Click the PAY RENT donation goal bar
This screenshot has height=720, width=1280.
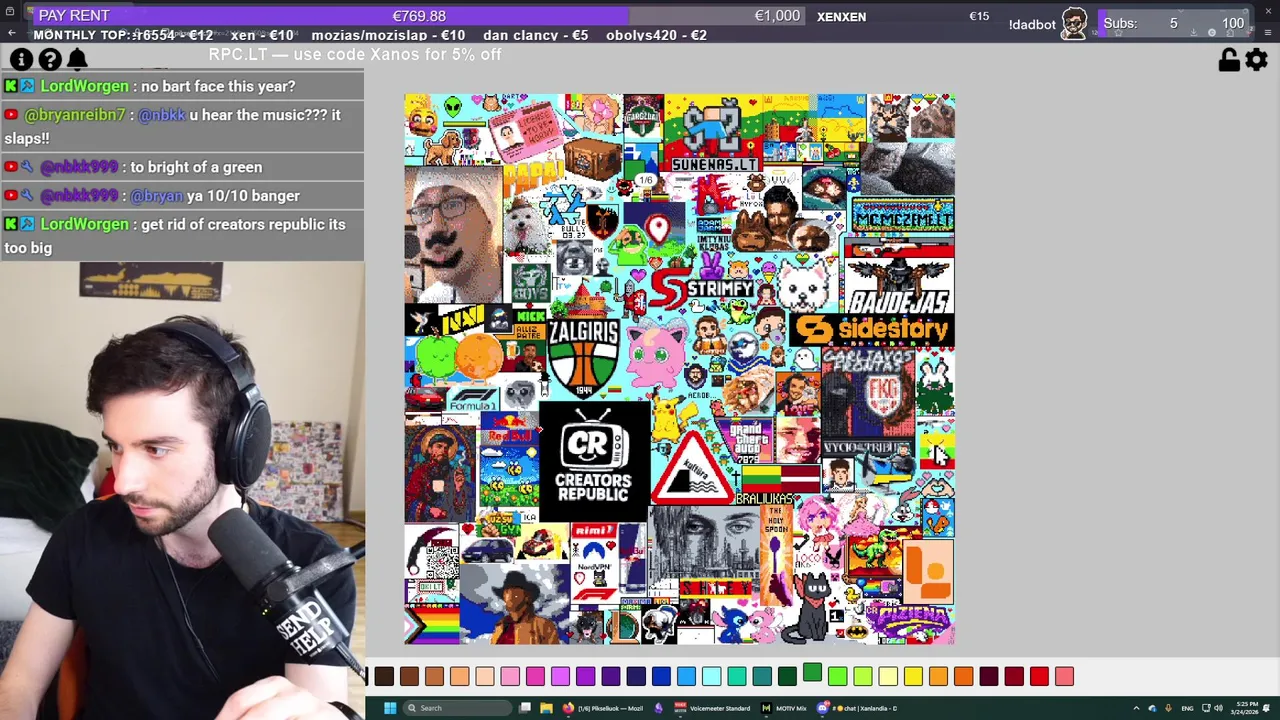[418, 16]
